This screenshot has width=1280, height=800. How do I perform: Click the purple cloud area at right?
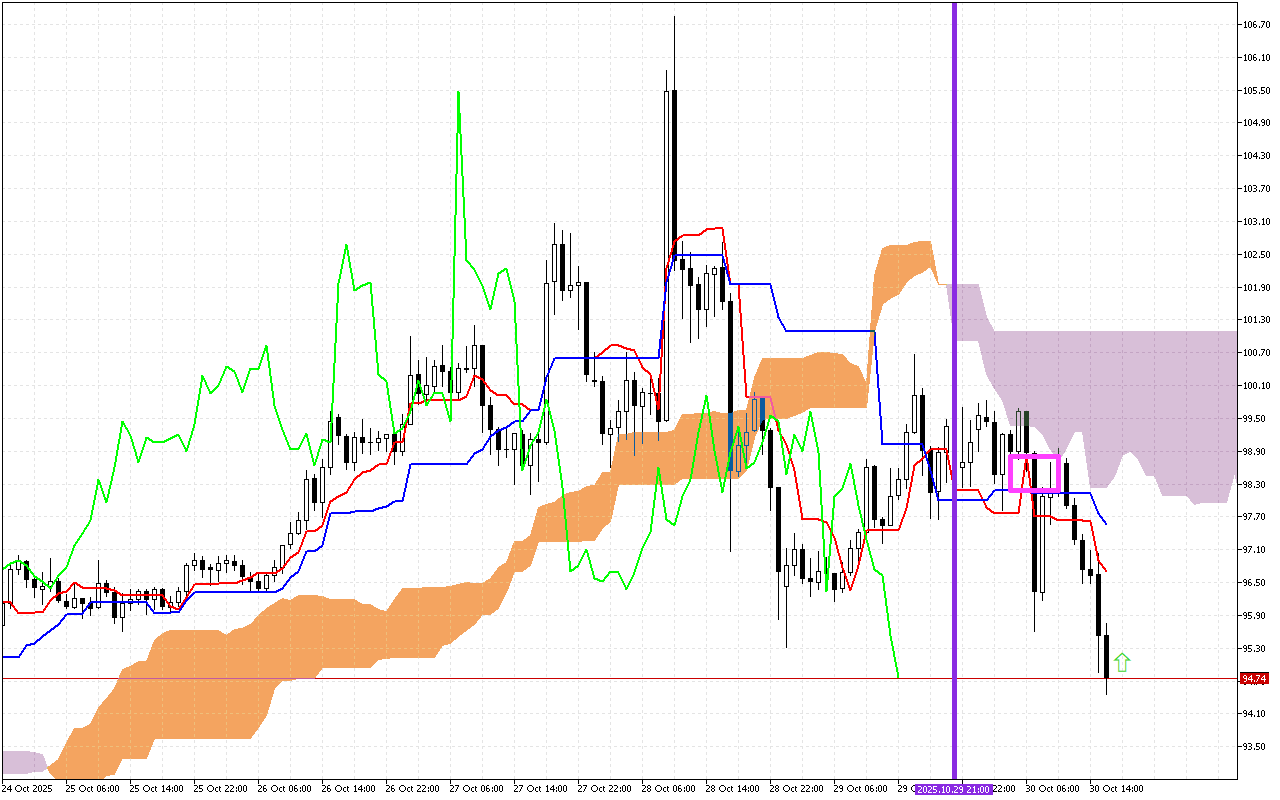[1150, 400]
